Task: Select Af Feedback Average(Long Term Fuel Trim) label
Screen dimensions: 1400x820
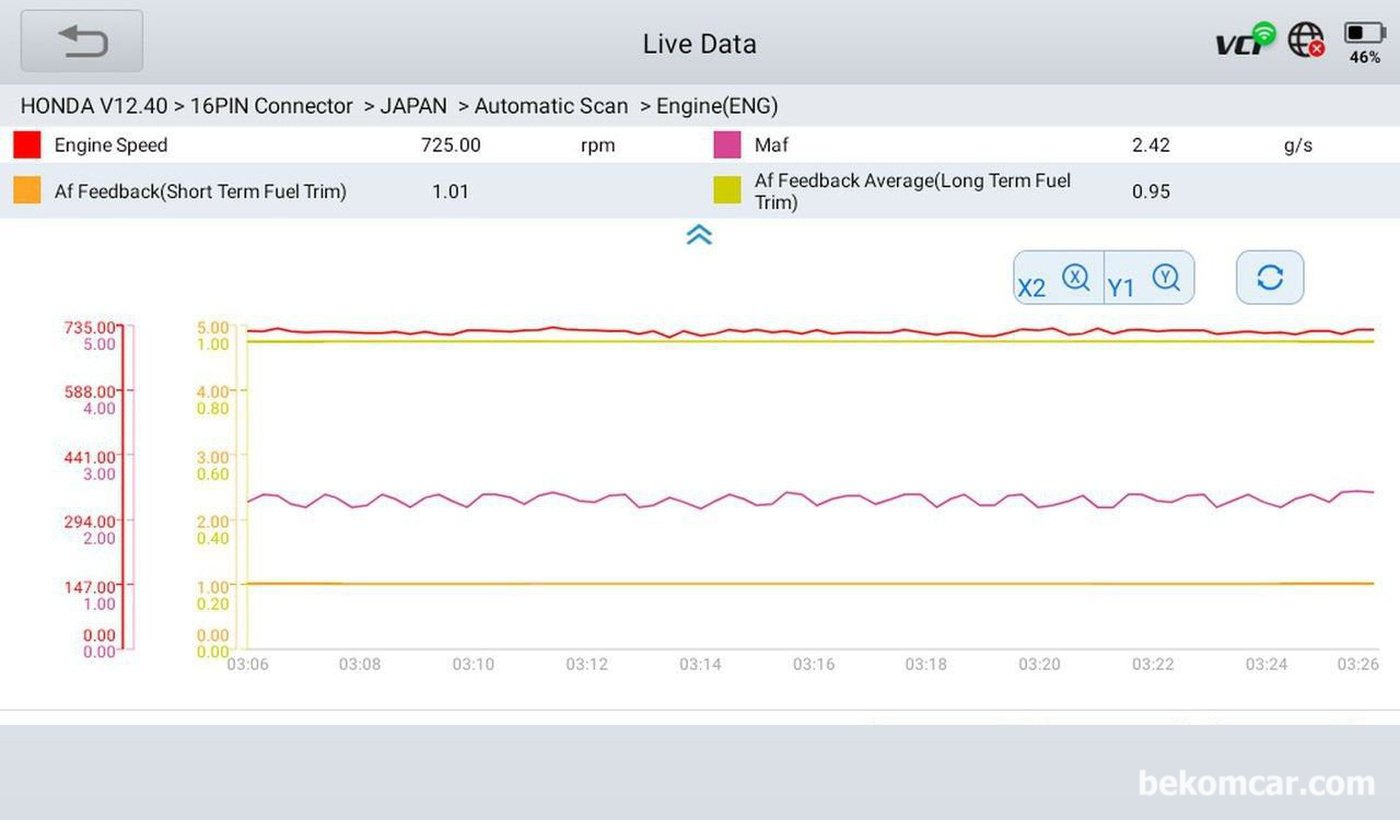Action: click(912, 191)
